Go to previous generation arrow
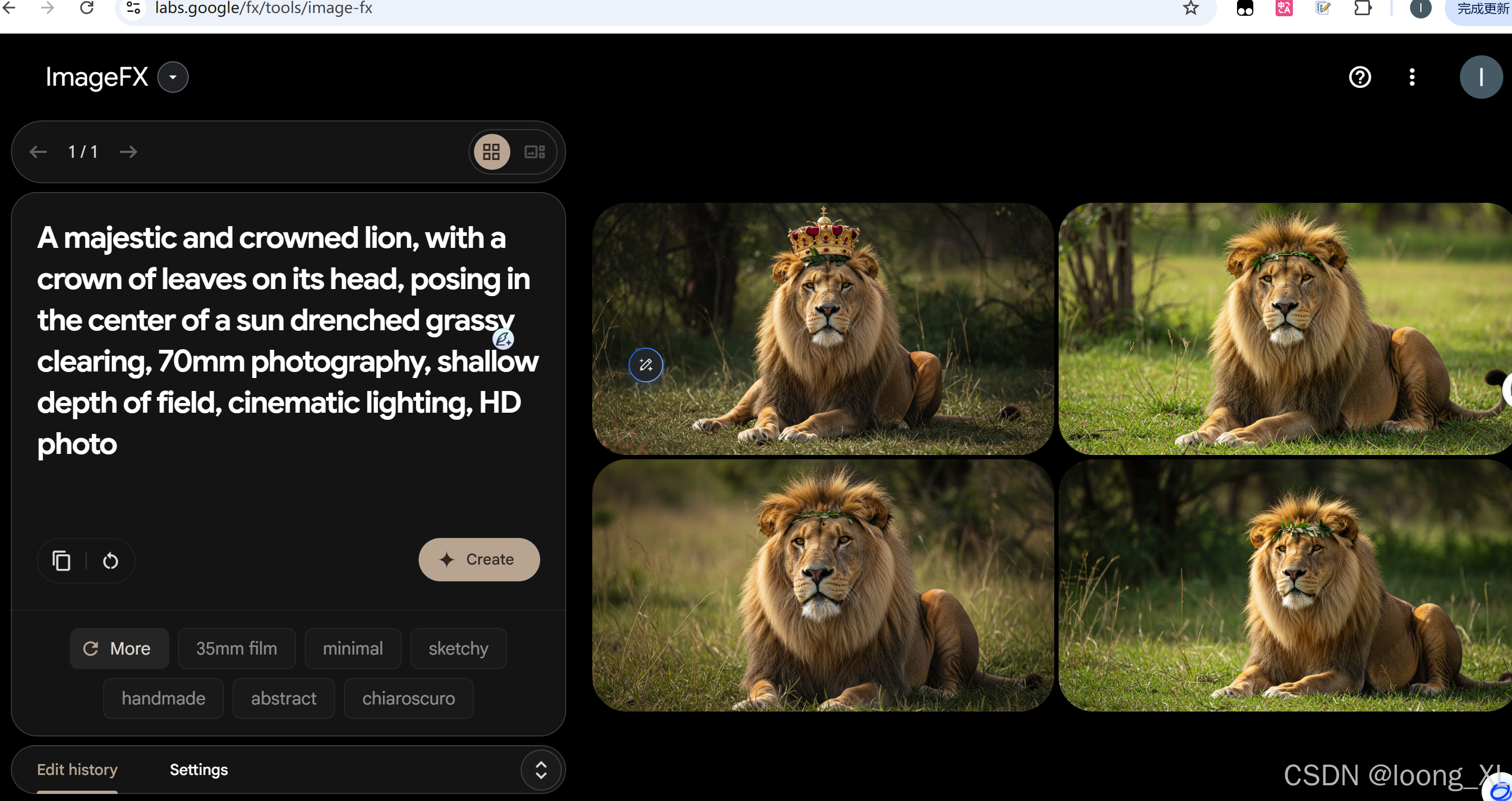 pos(38,152)
